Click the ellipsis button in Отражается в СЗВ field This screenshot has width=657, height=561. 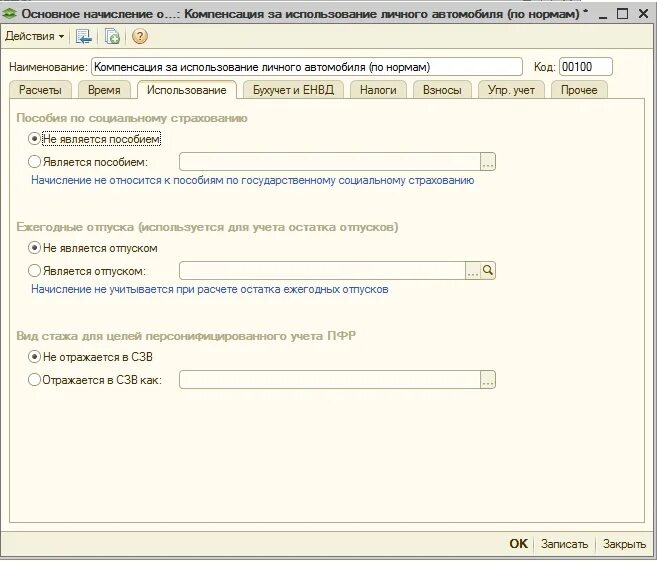pos(488,380)
